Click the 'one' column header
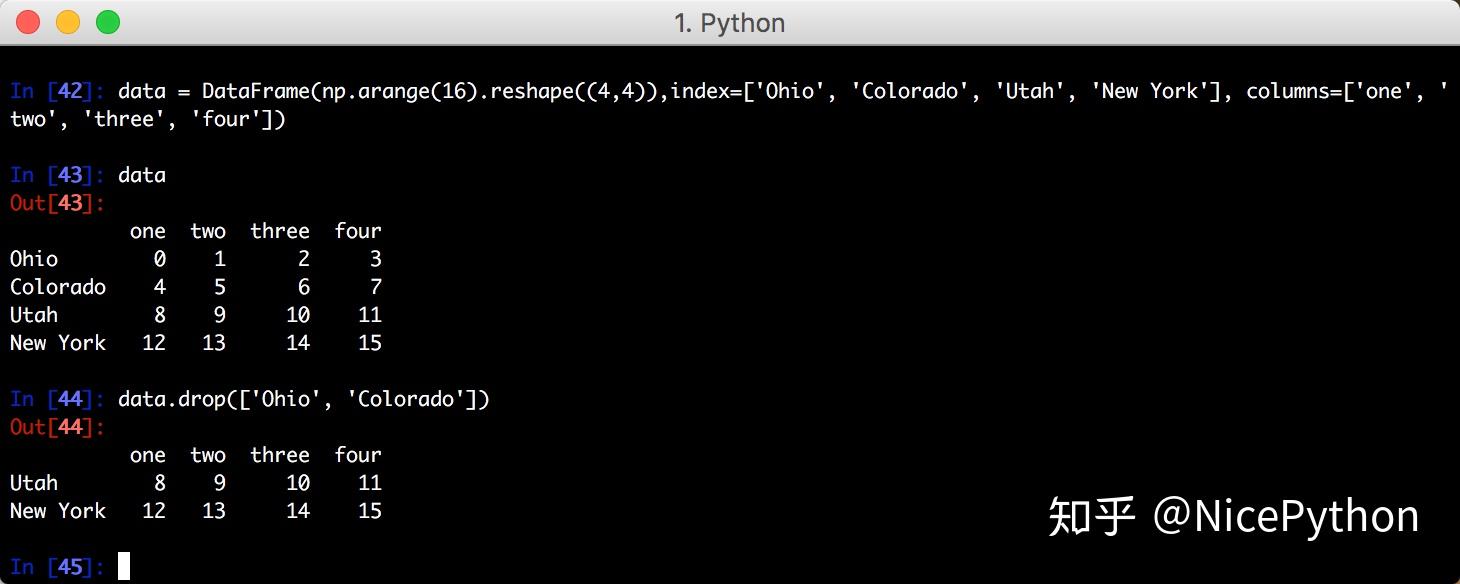Screen dimensions: 1460x584 click(x=147, y=230)
